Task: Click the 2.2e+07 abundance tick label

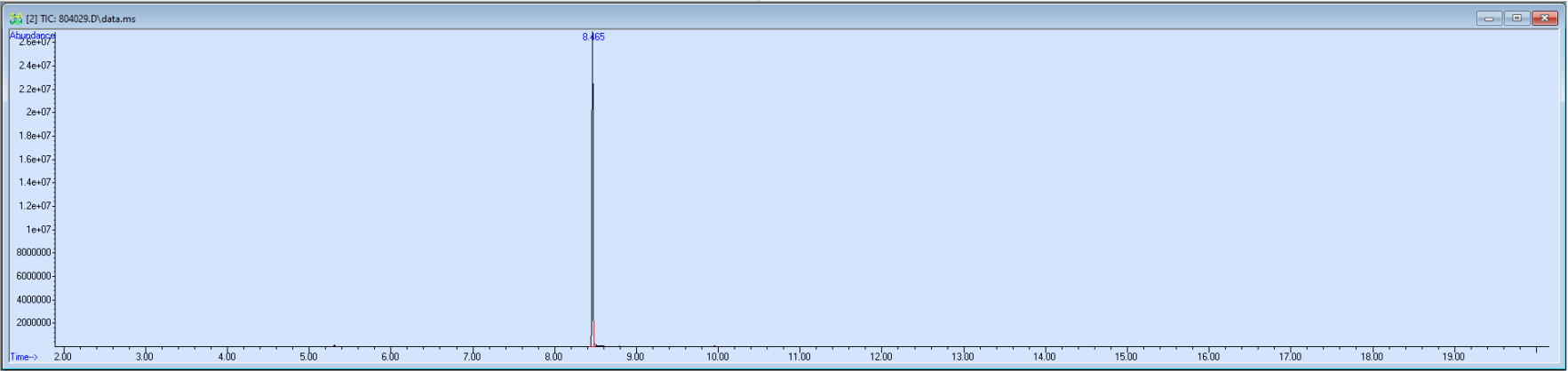Action: tap(36, 89)
